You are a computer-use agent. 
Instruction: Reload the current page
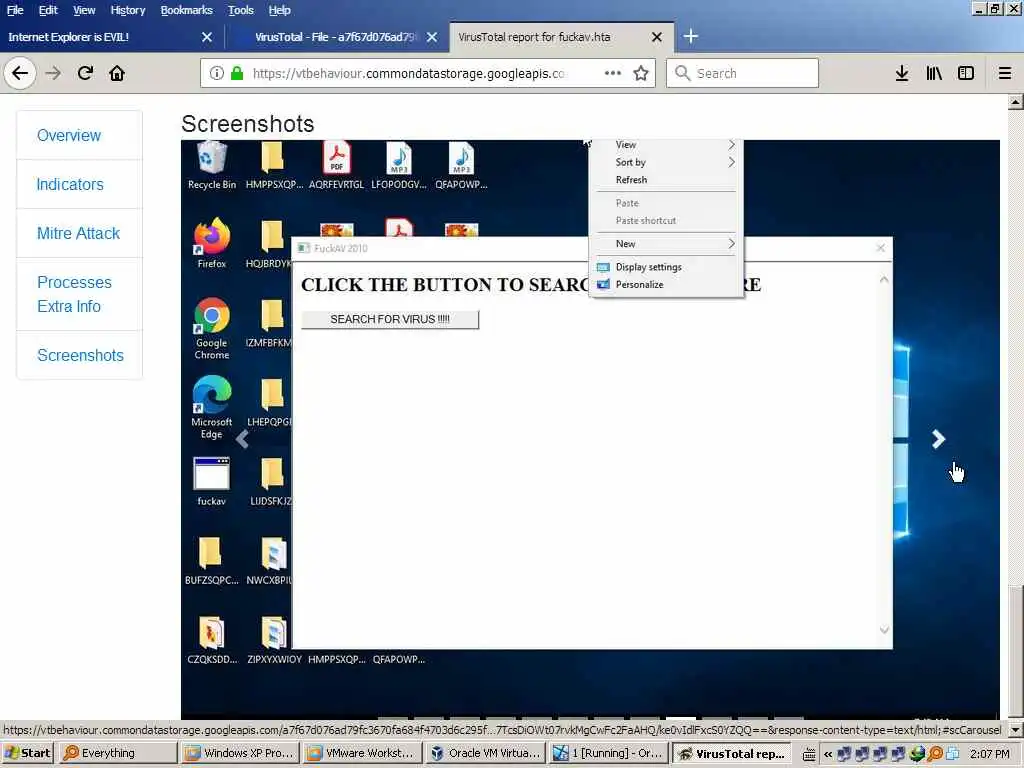coord(85,73)
